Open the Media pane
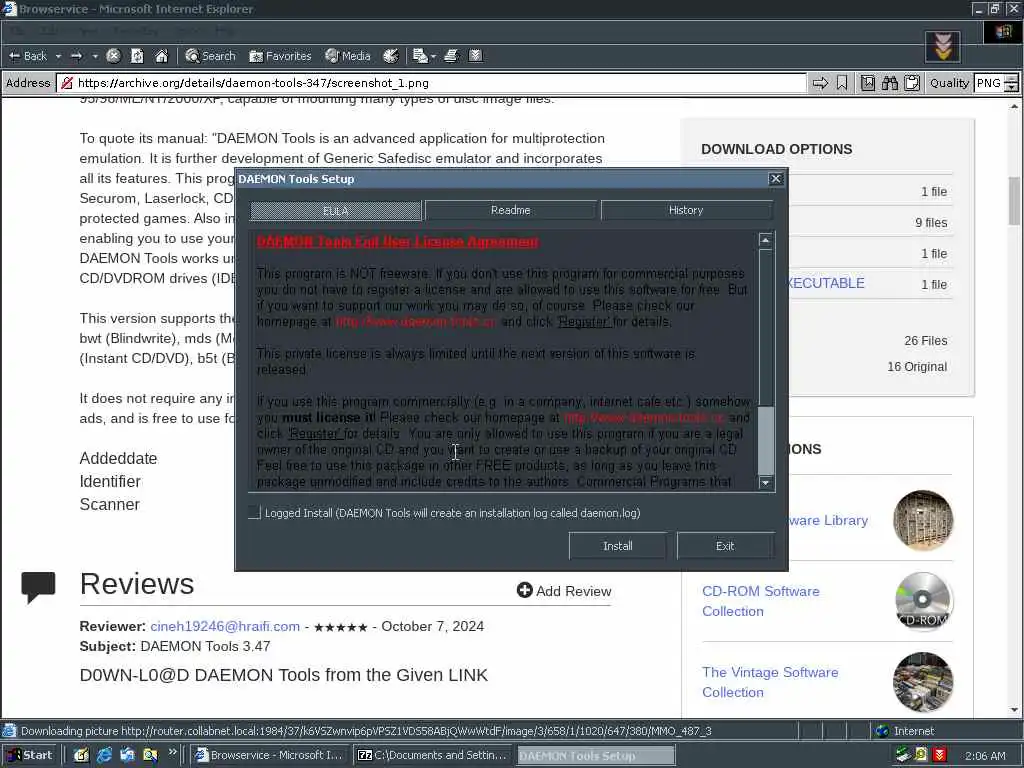Image resolution: width=1024 pixels, height=768 pixels. point(348,56)
